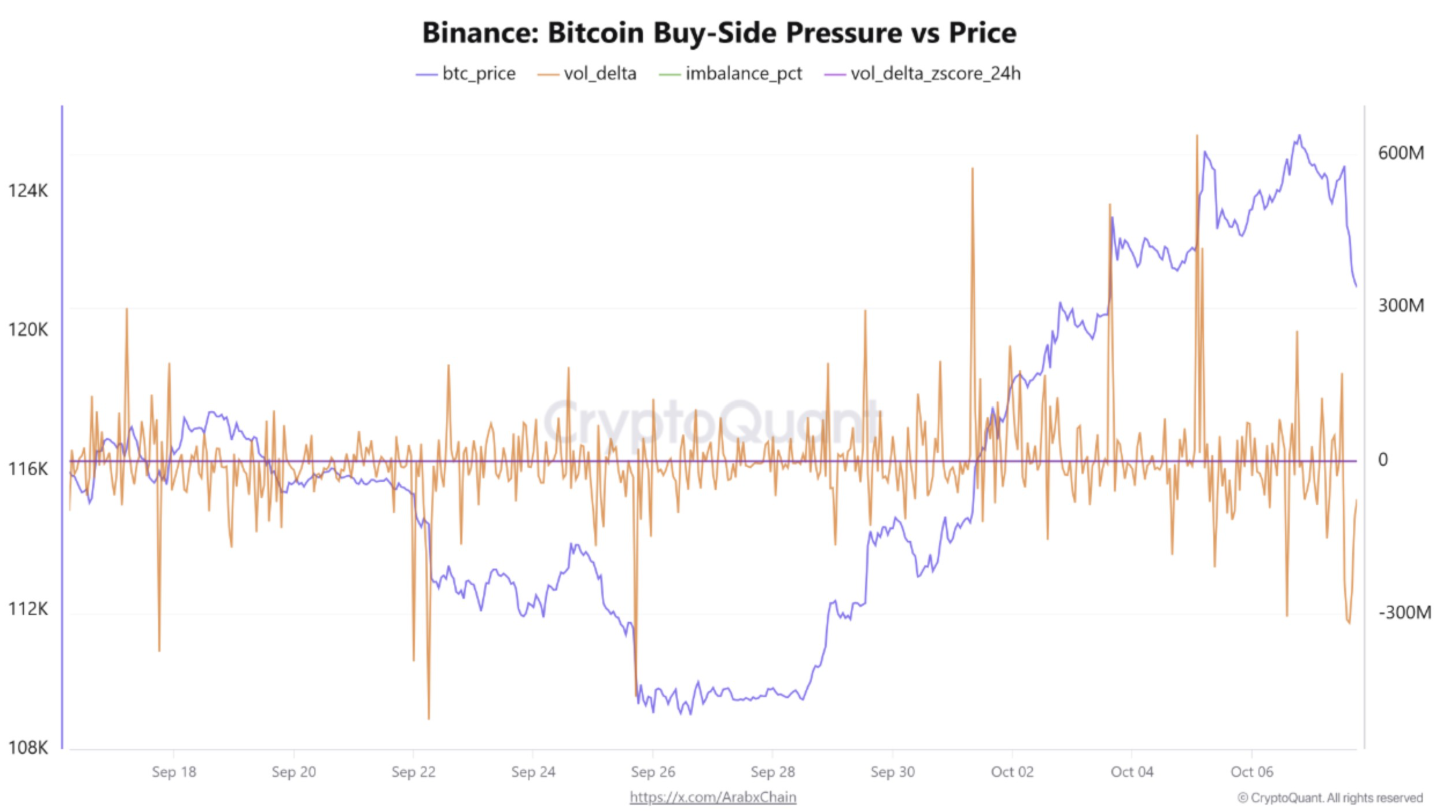Click the blue btc_price legend line marker

[426, 74]
